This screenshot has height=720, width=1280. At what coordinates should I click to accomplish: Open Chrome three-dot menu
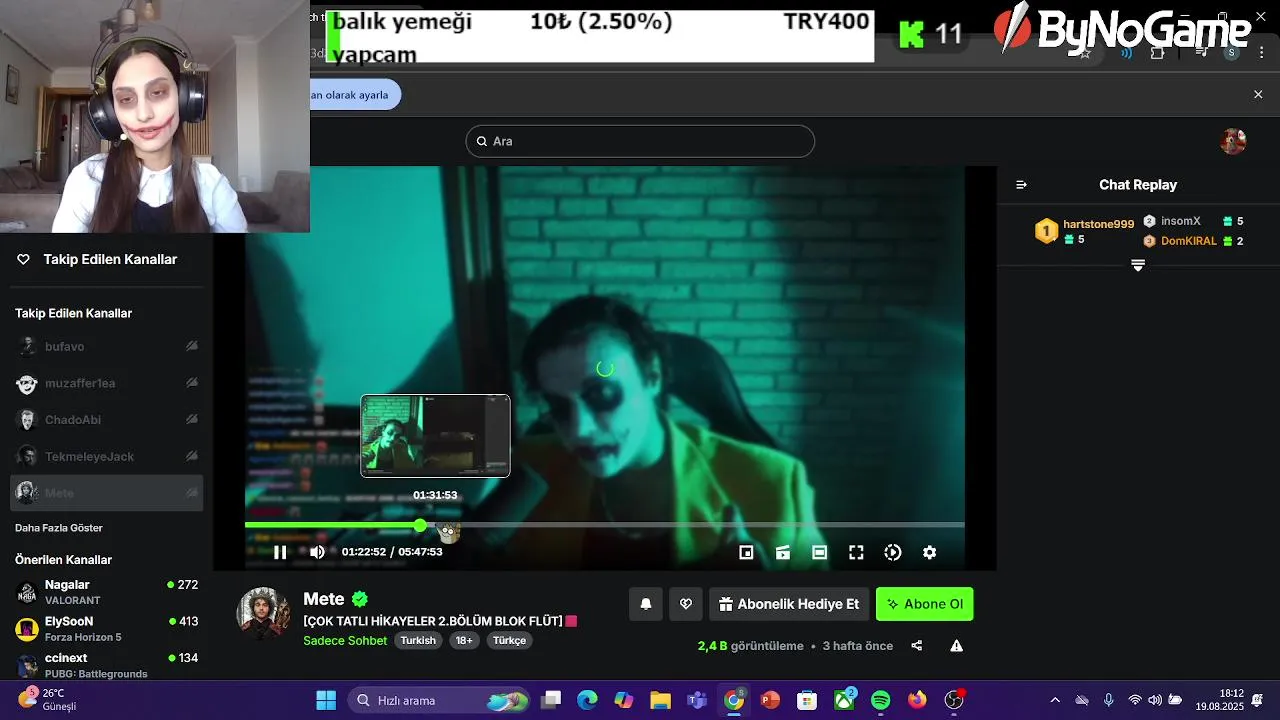click(1260, 52)
